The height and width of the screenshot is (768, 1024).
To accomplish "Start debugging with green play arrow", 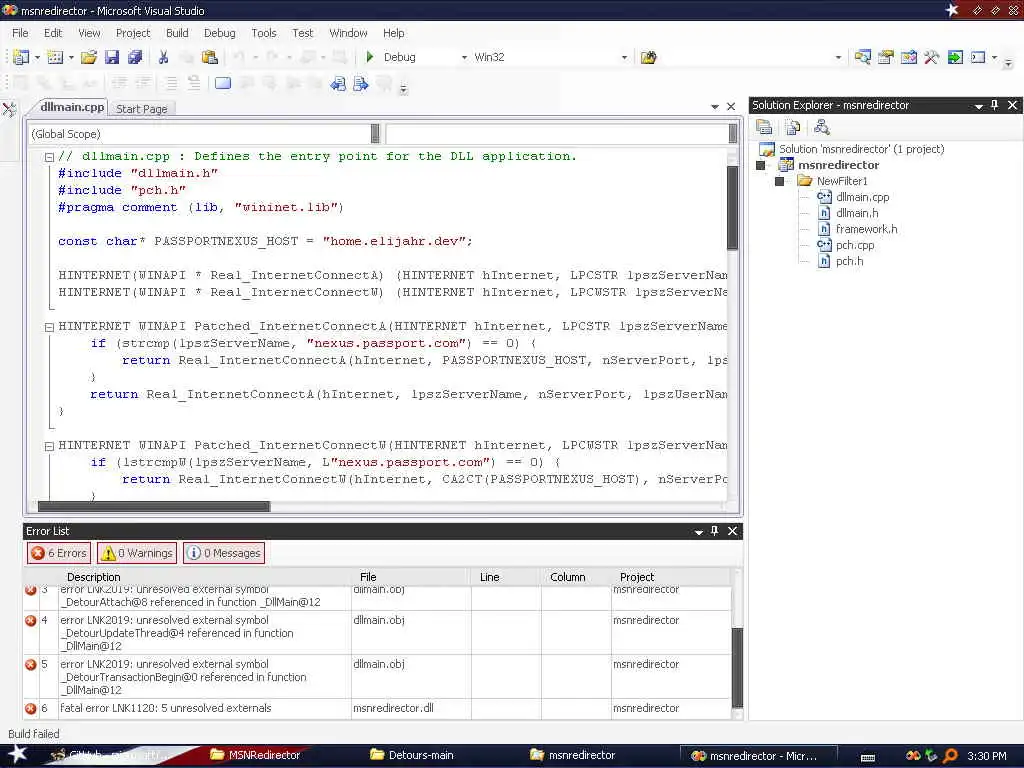I will pyautogui.click(x=370, y=57).
